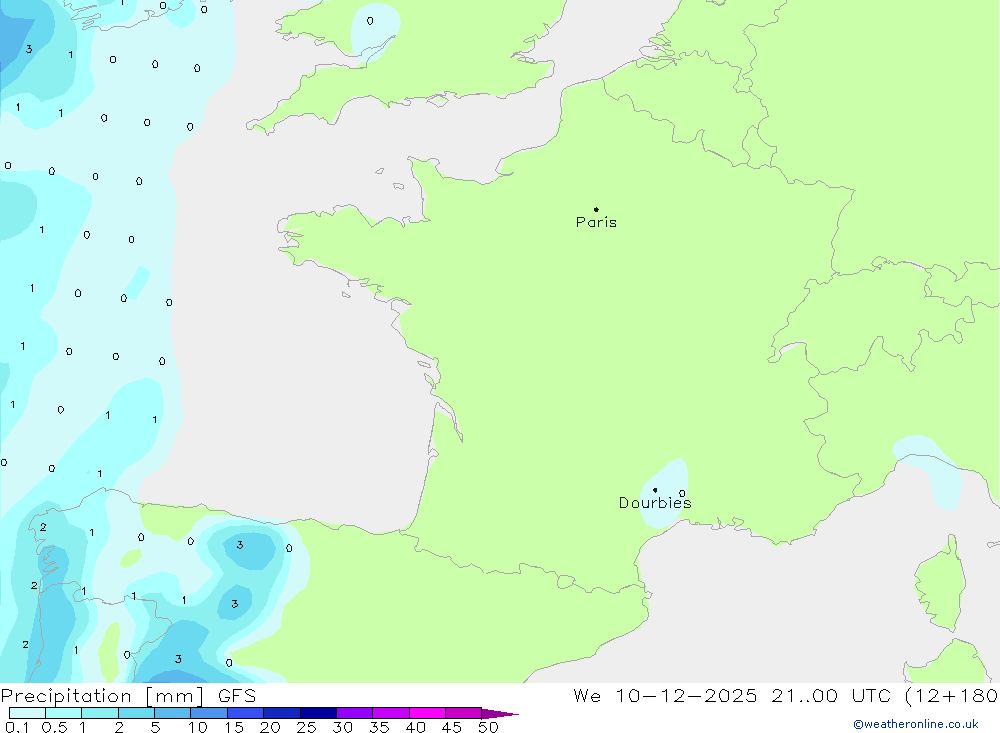
Task: Select the Dourbies city label
Action: pyautogui.click(x=655, y=503)
